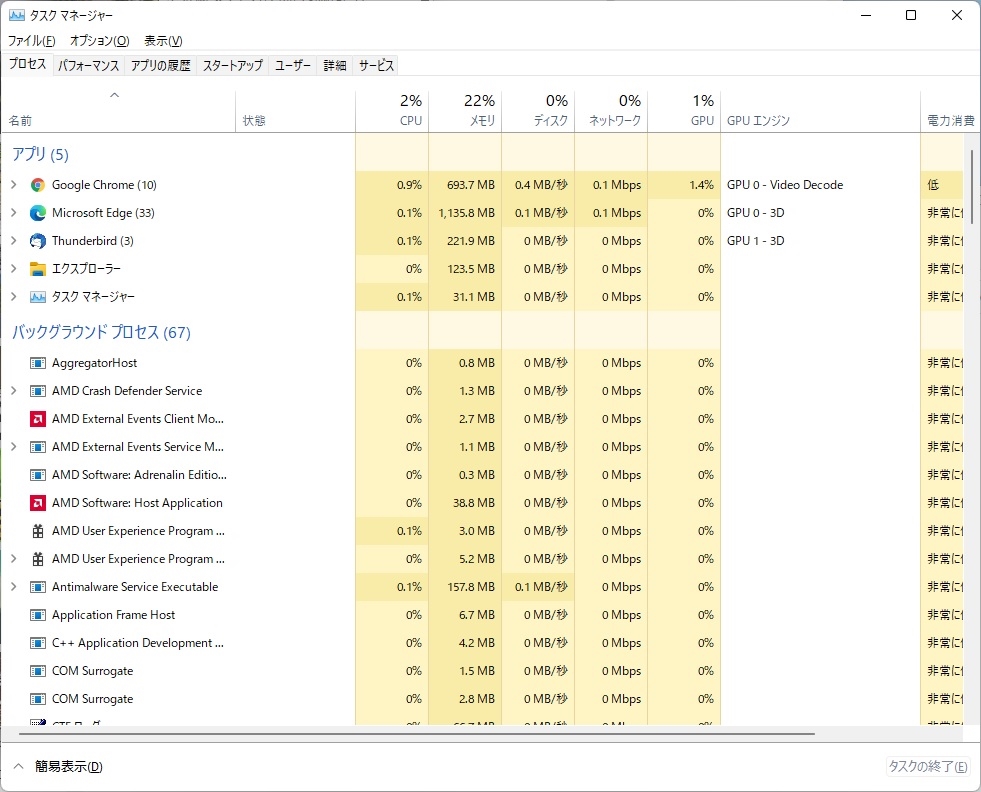The image size is (981, 792).
Task: Click the horizontal scrollbar thumb
Action: tap(417, 734)
